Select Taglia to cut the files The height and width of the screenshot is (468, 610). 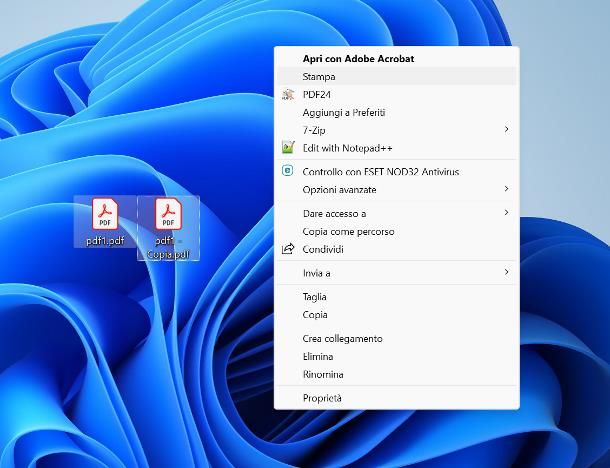(315, 297)
